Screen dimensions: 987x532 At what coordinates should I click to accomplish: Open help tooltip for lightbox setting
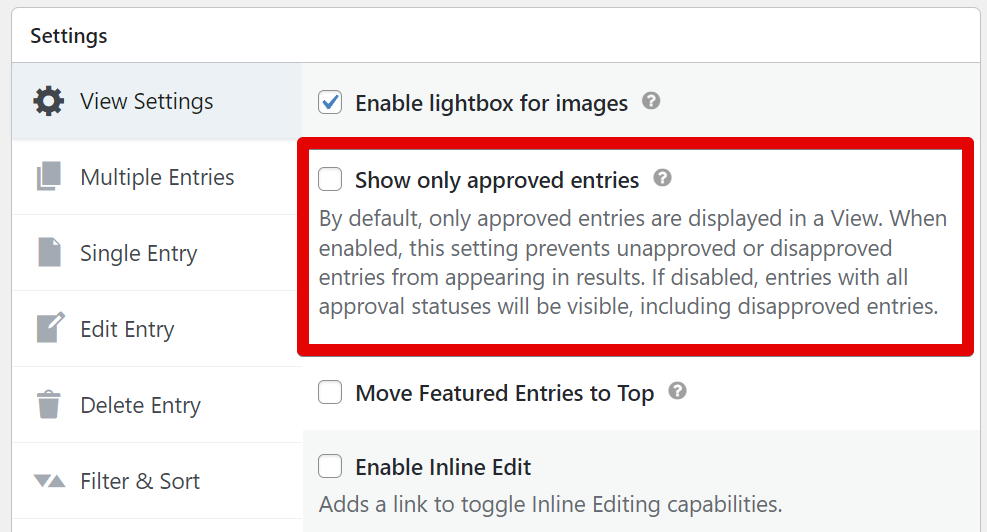[651, 101]
